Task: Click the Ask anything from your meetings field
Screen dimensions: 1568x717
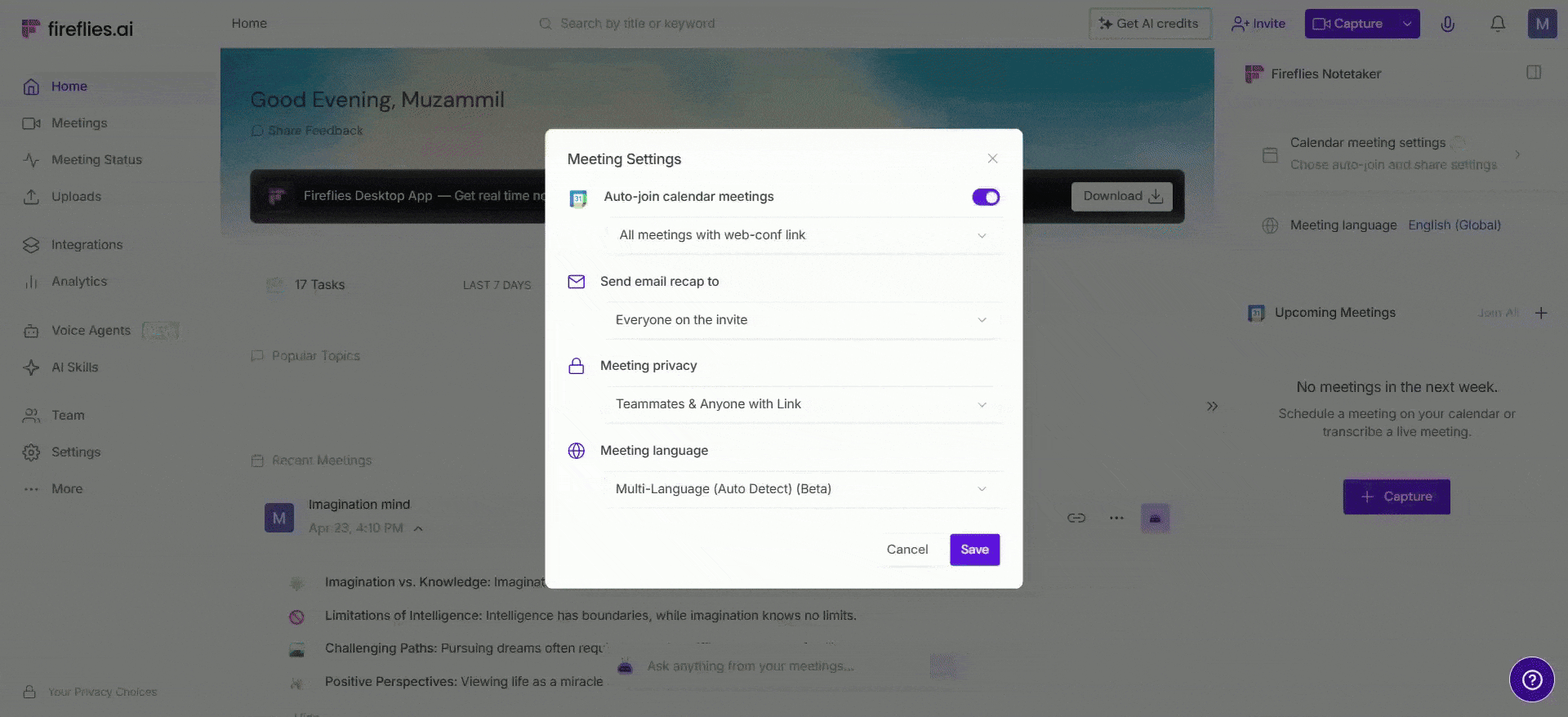Action: click(x=751, y=666)
